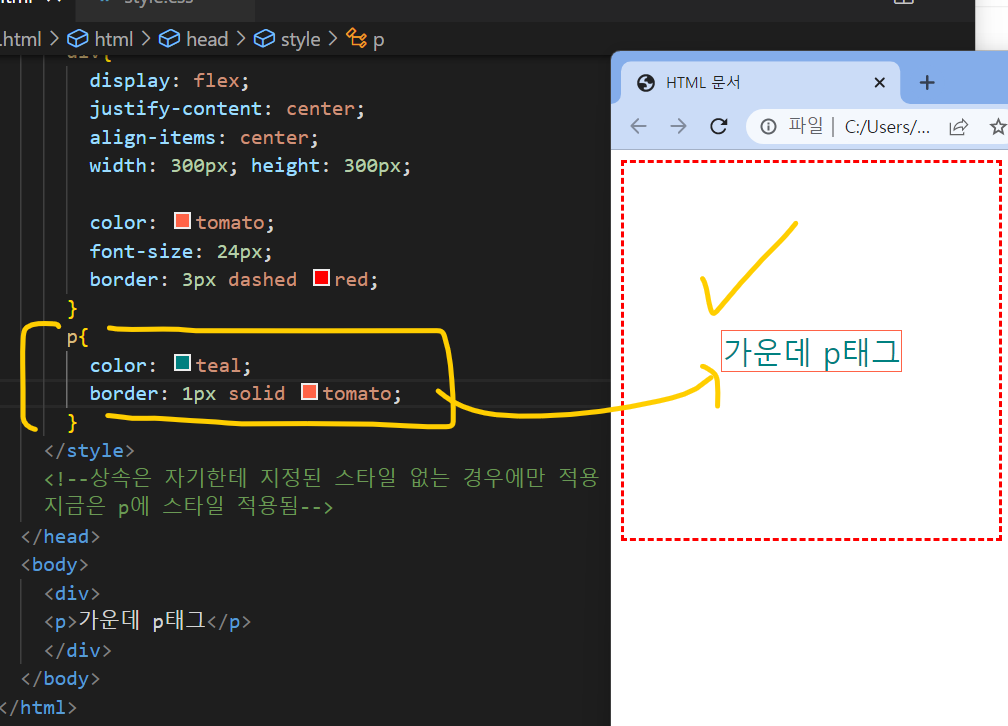Open a new browser tab with plus

tap(927, 82)
